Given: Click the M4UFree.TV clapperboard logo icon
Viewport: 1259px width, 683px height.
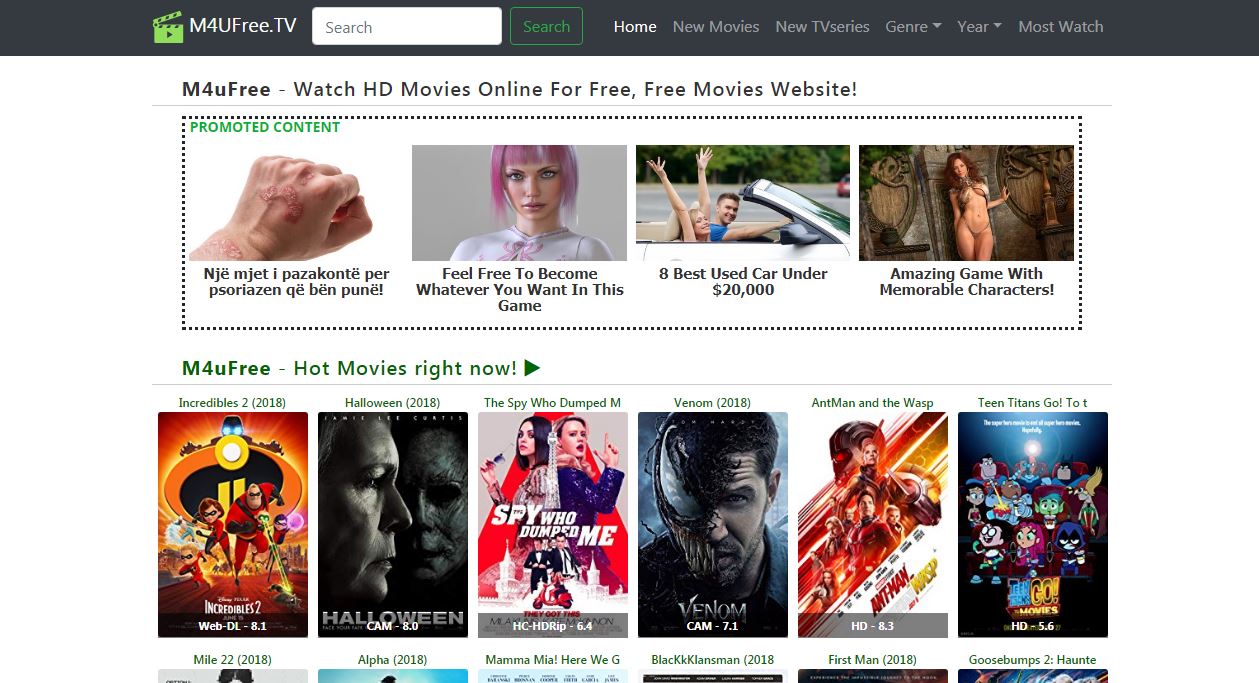Looking at the screenshot, I should [168, 27].
